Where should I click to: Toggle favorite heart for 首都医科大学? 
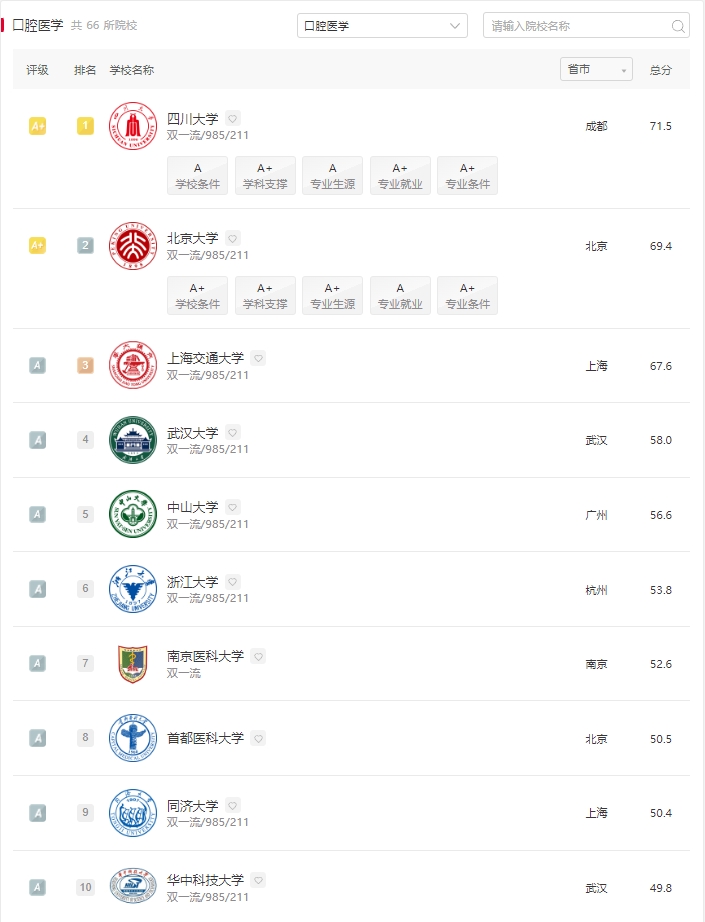258,739
